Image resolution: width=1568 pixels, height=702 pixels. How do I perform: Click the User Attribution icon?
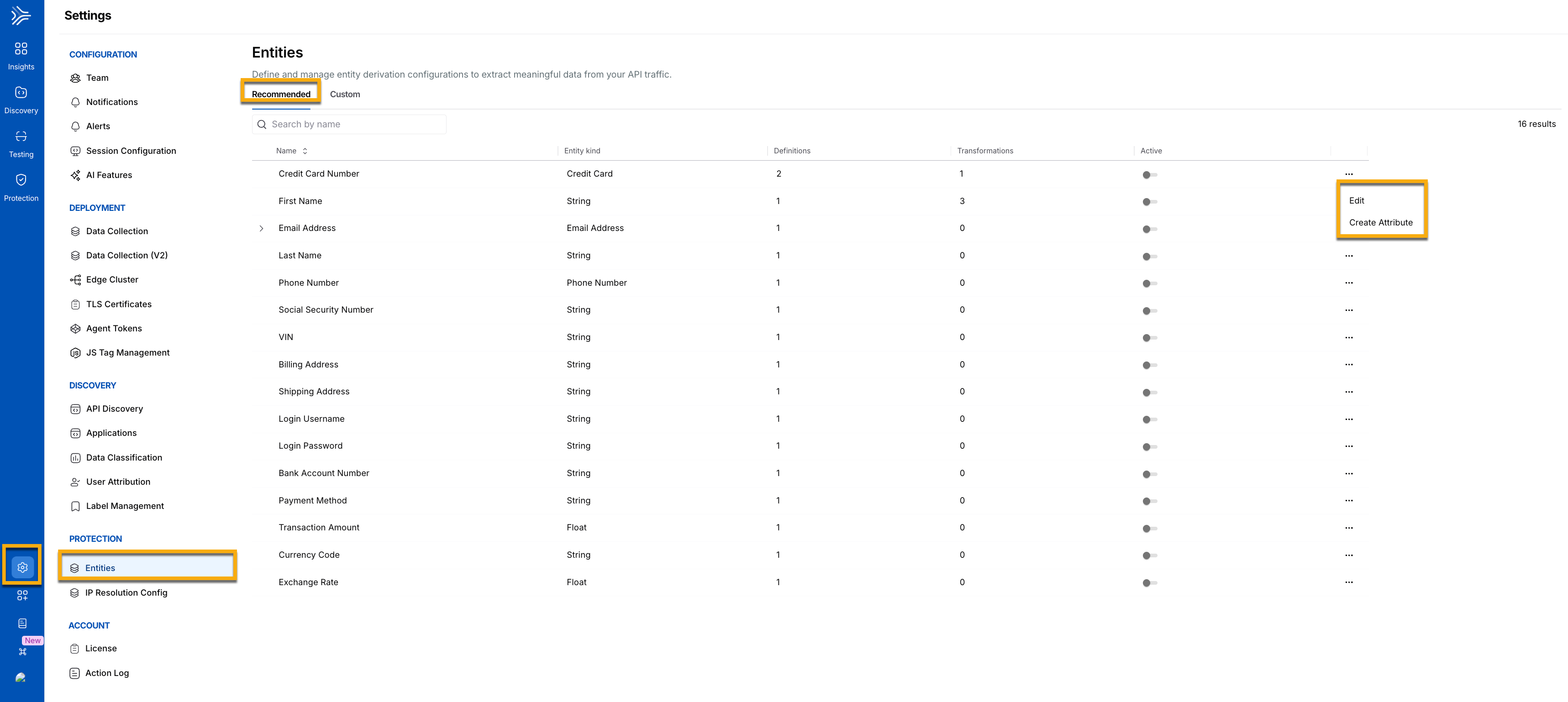[x=75, y=482]
